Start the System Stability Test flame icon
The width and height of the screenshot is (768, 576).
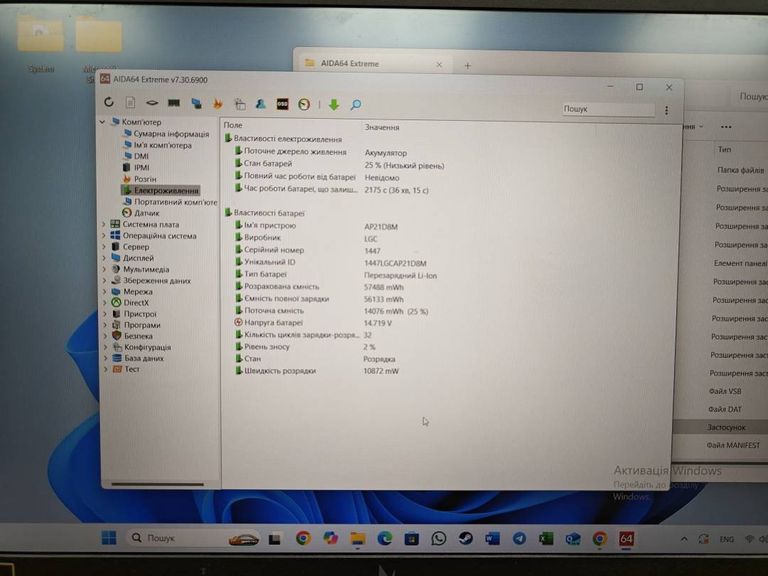point(217,103)
